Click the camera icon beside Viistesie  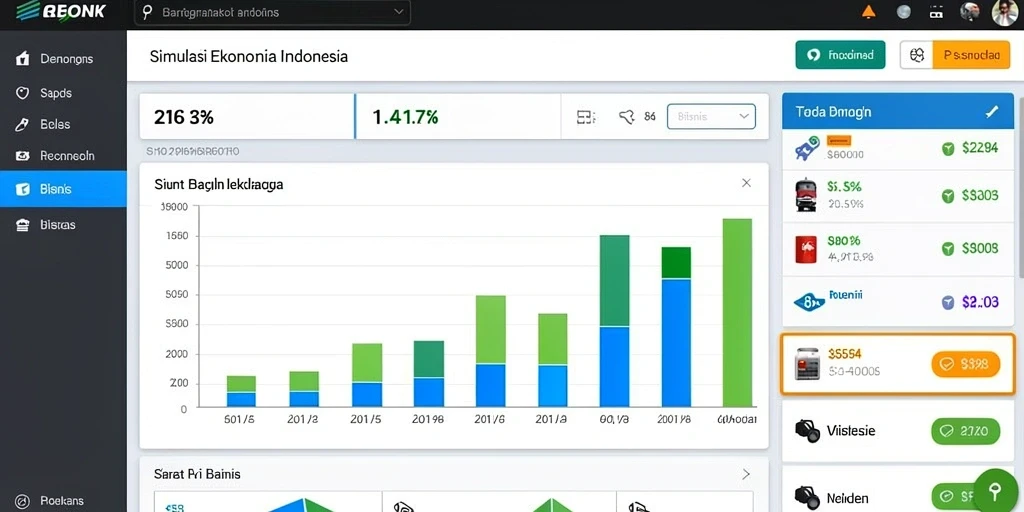pyautogui.click(x=807, y=431)
